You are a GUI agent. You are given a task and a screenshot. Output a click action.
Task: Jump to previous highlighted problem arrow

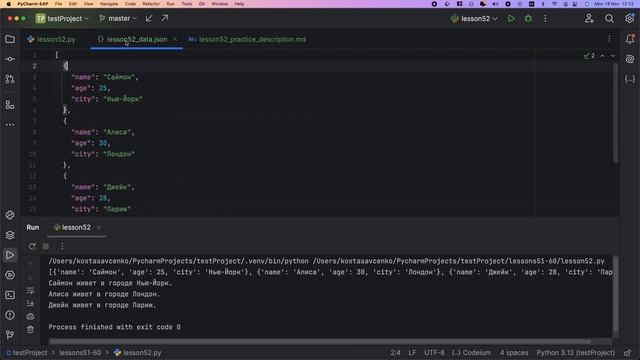click(602, 56)
